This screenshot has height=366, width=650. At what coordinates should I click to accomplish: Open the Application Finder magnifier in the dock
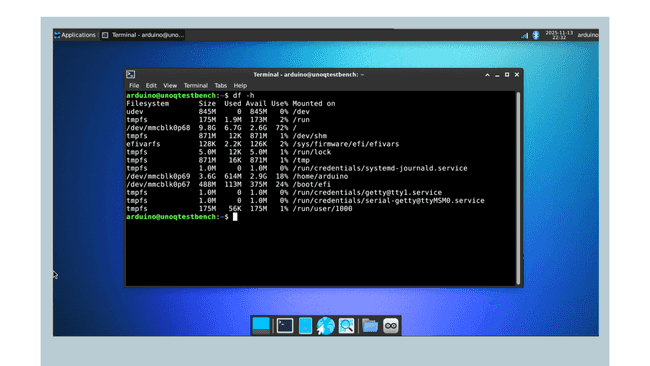(346, 326)
